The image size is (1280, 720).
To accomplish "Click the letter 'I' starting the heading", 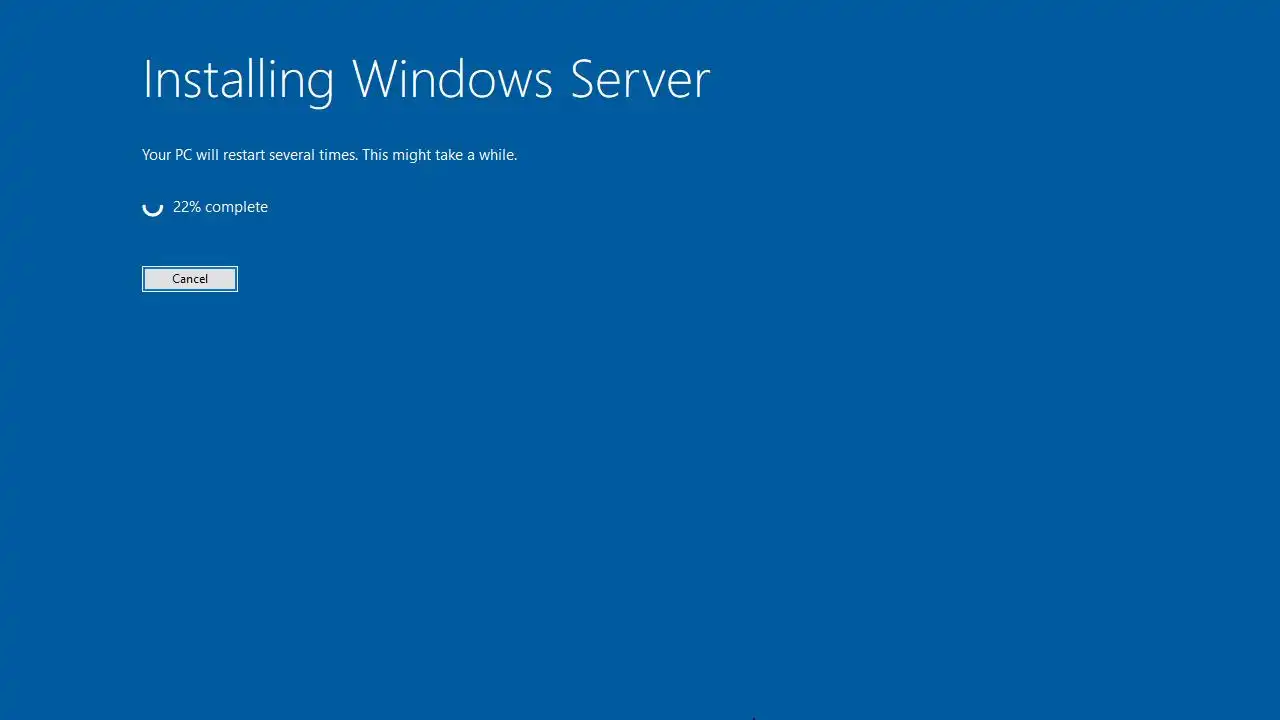I will point(147,79).
